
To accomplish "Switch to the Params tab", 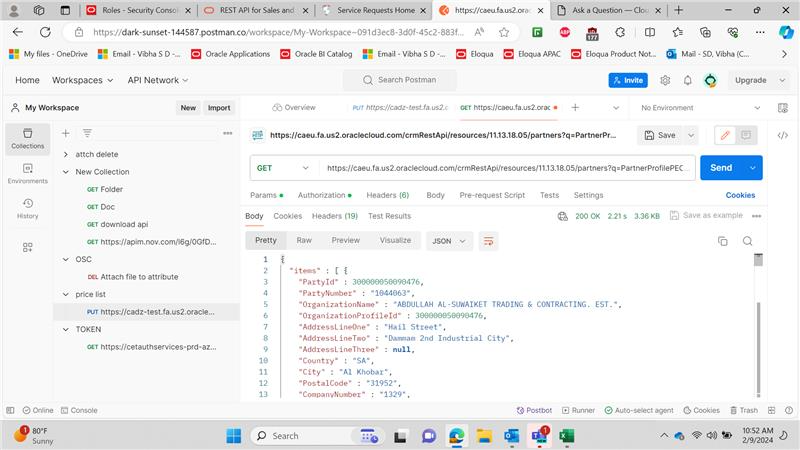I will pos(266,195).
